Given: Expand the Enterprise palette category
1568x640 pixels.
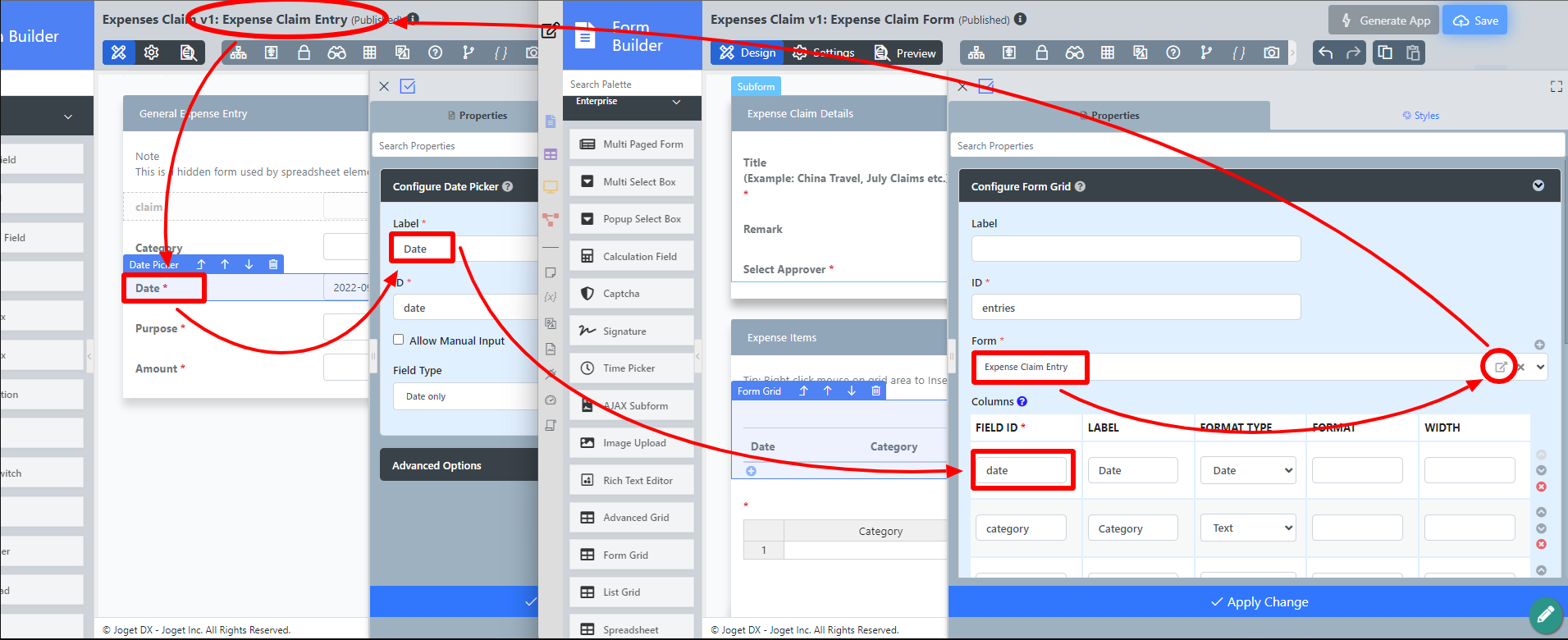Looking at the screenshot, I should point(676,102).
